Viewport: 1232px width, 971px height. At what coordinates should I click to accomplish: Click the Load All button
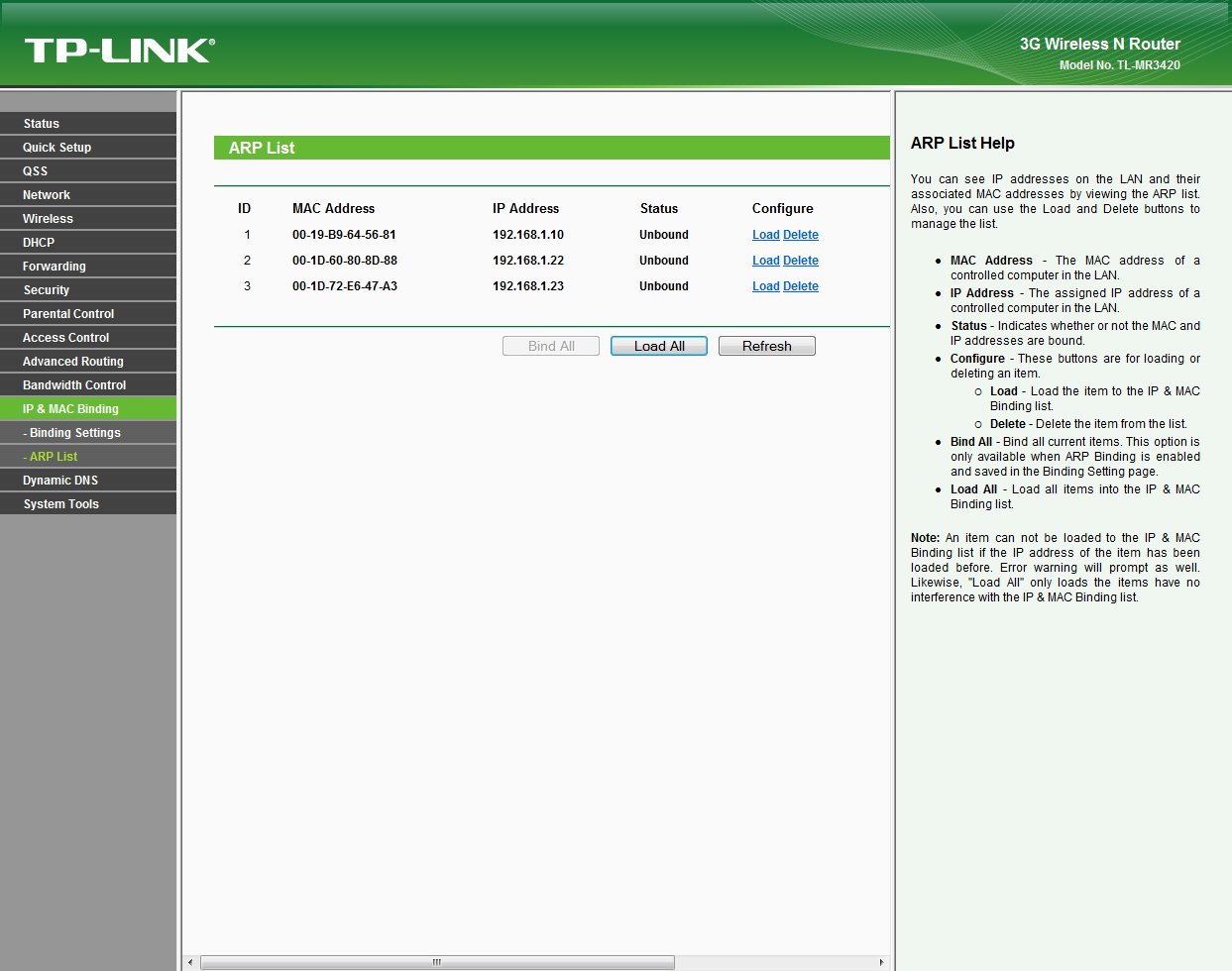(659, 346)
